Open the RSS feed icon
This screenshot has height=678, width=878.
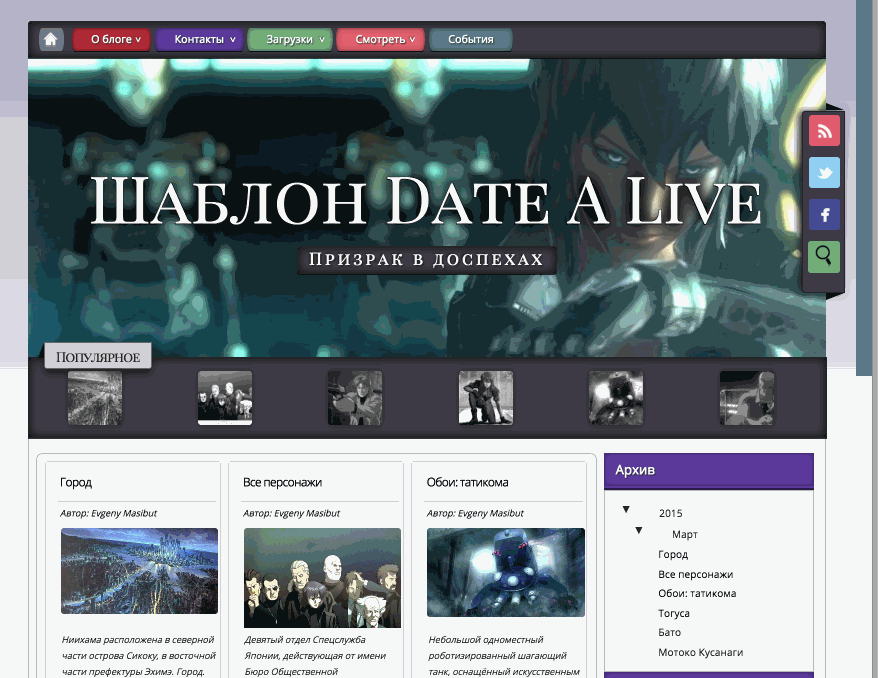click(x=824, y=131)
